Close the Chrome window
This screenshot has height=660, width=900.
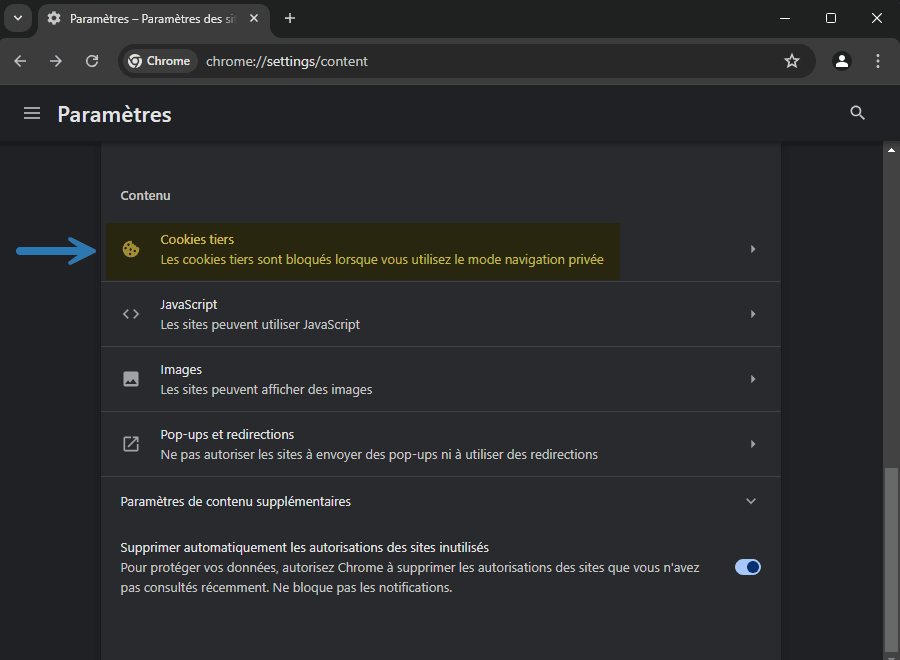876,18
